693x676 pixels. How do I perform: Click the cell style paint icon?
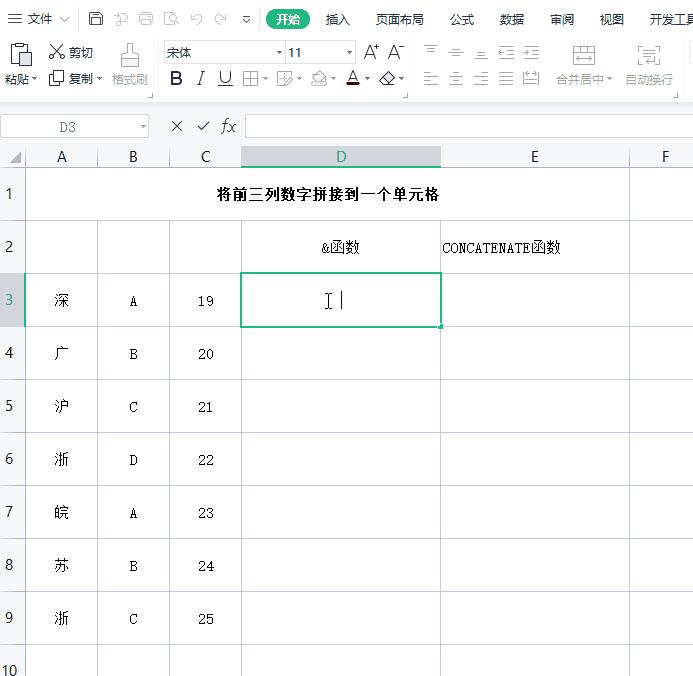(284, 79)
